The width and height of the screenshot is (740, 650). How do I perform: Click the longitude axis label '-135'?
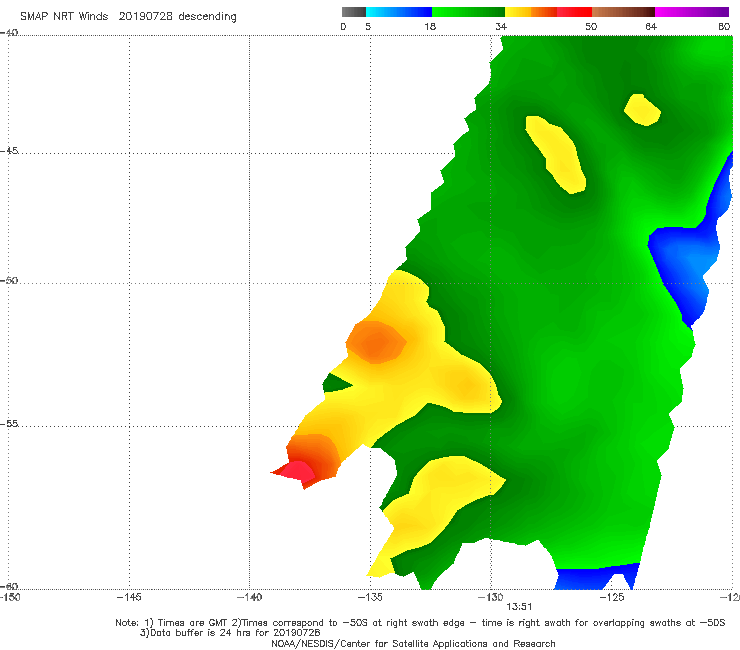370,597
